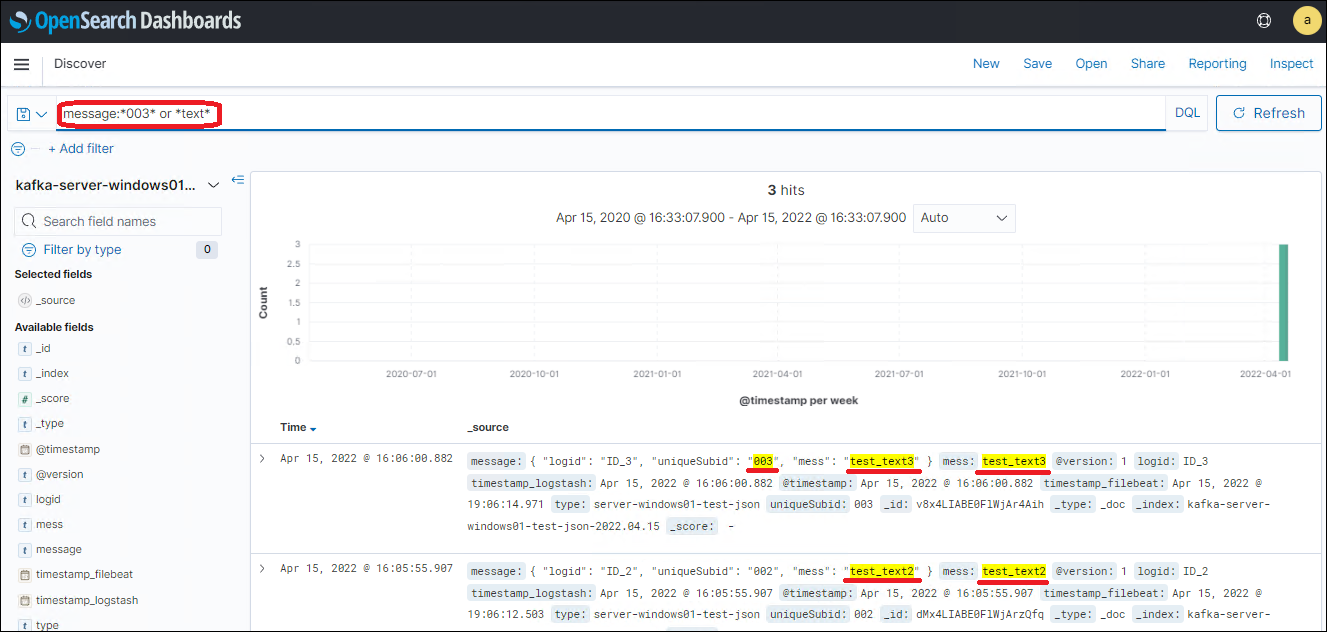
Task: Click the green histogram bar
Action: tap(1284, 302)
